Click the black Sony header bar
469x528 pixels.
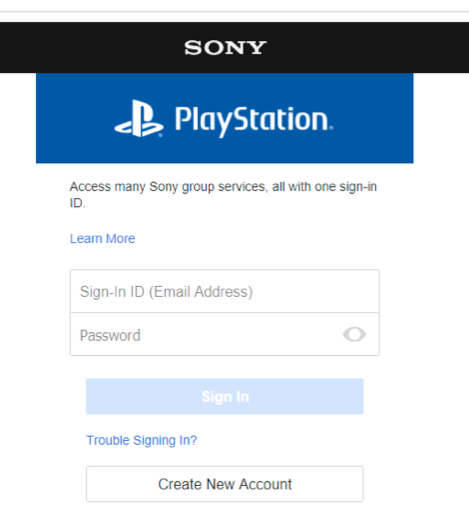[234, 47]
